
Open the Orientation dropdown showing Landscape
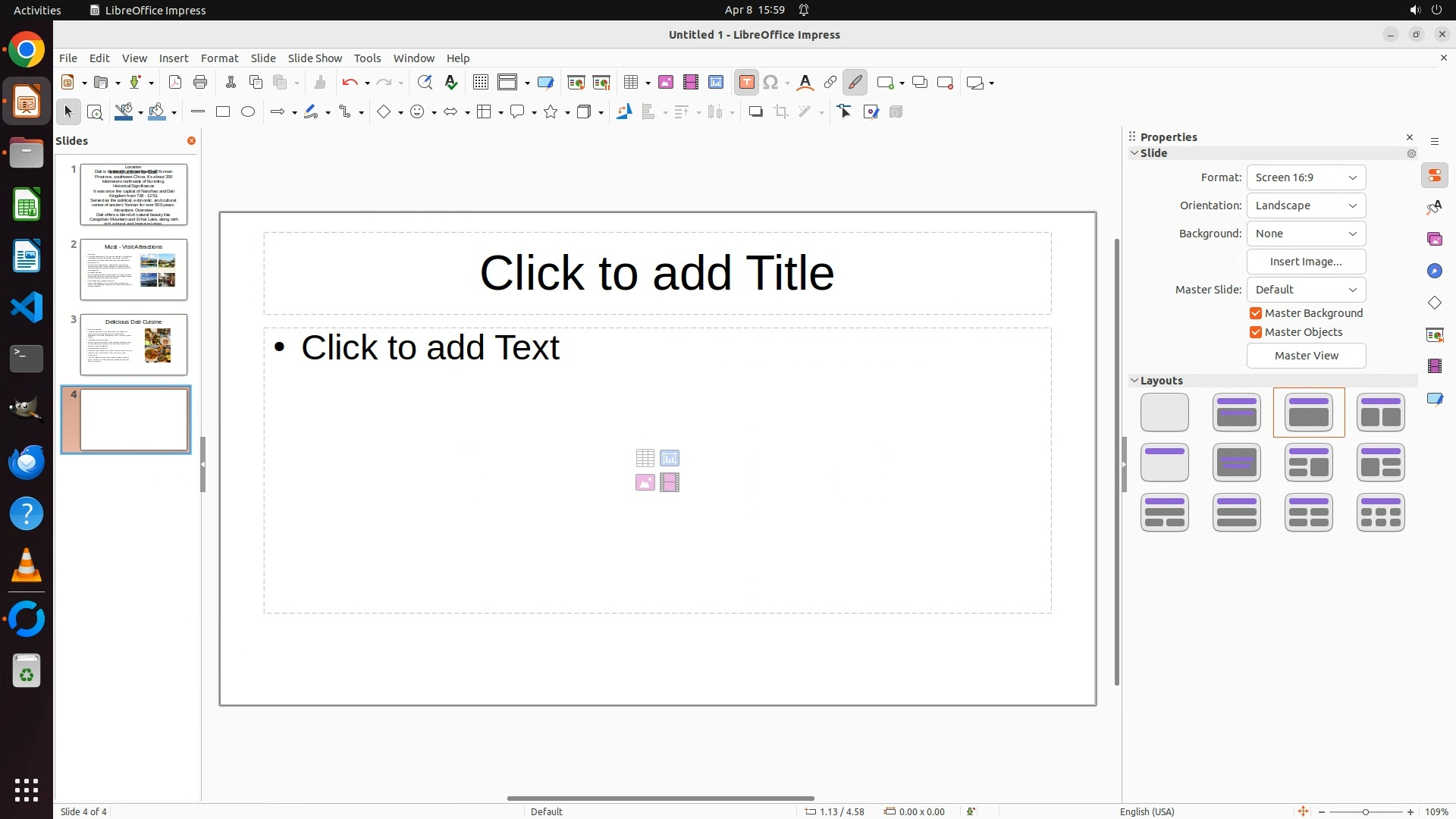click(1306, 206)
